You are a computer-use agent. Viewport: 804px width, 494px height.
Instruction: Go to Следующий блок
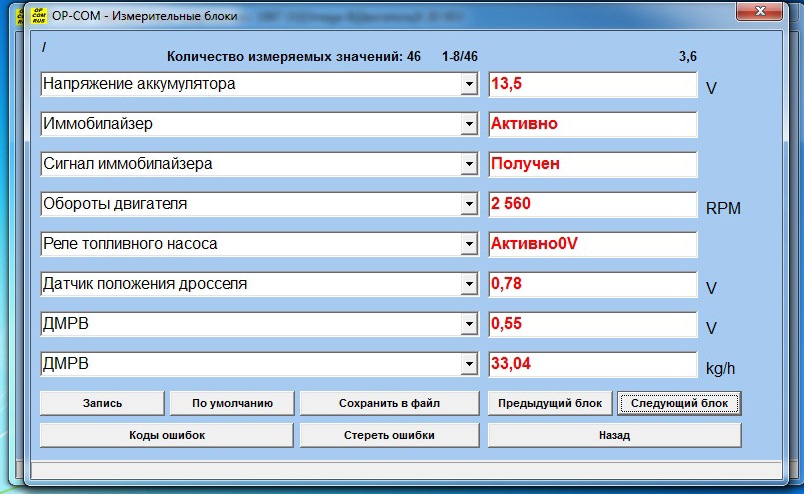[679, 403]
